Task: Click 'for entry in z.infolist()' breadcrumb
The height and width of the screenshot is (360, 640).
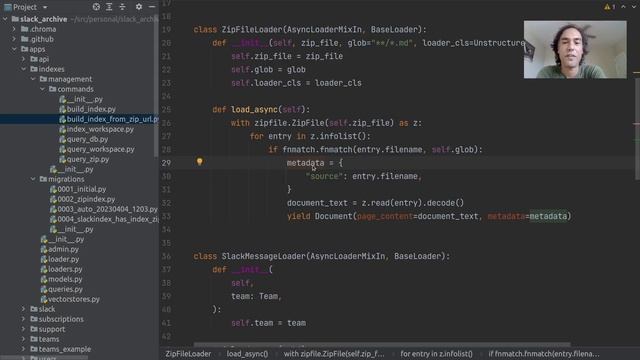Action: click(436, 354)
